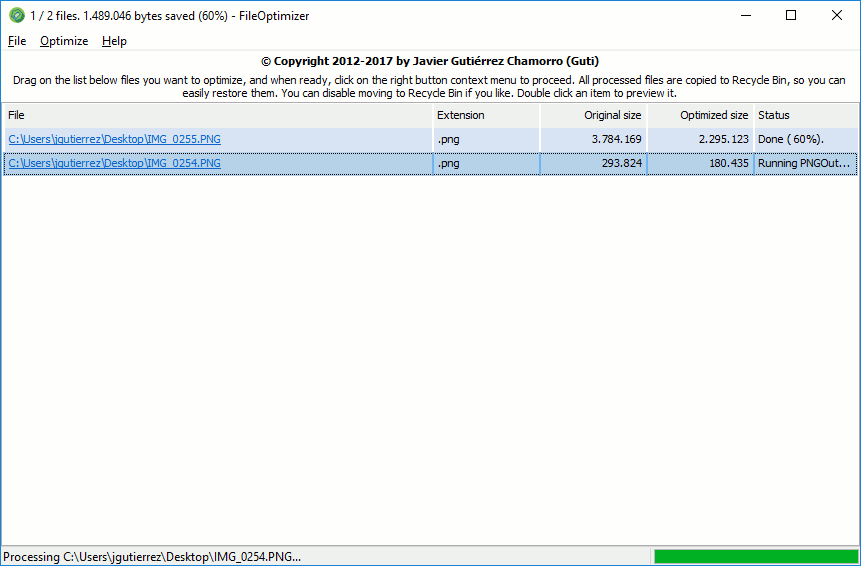Maximize the FileOptimizer window

(791, 15)
